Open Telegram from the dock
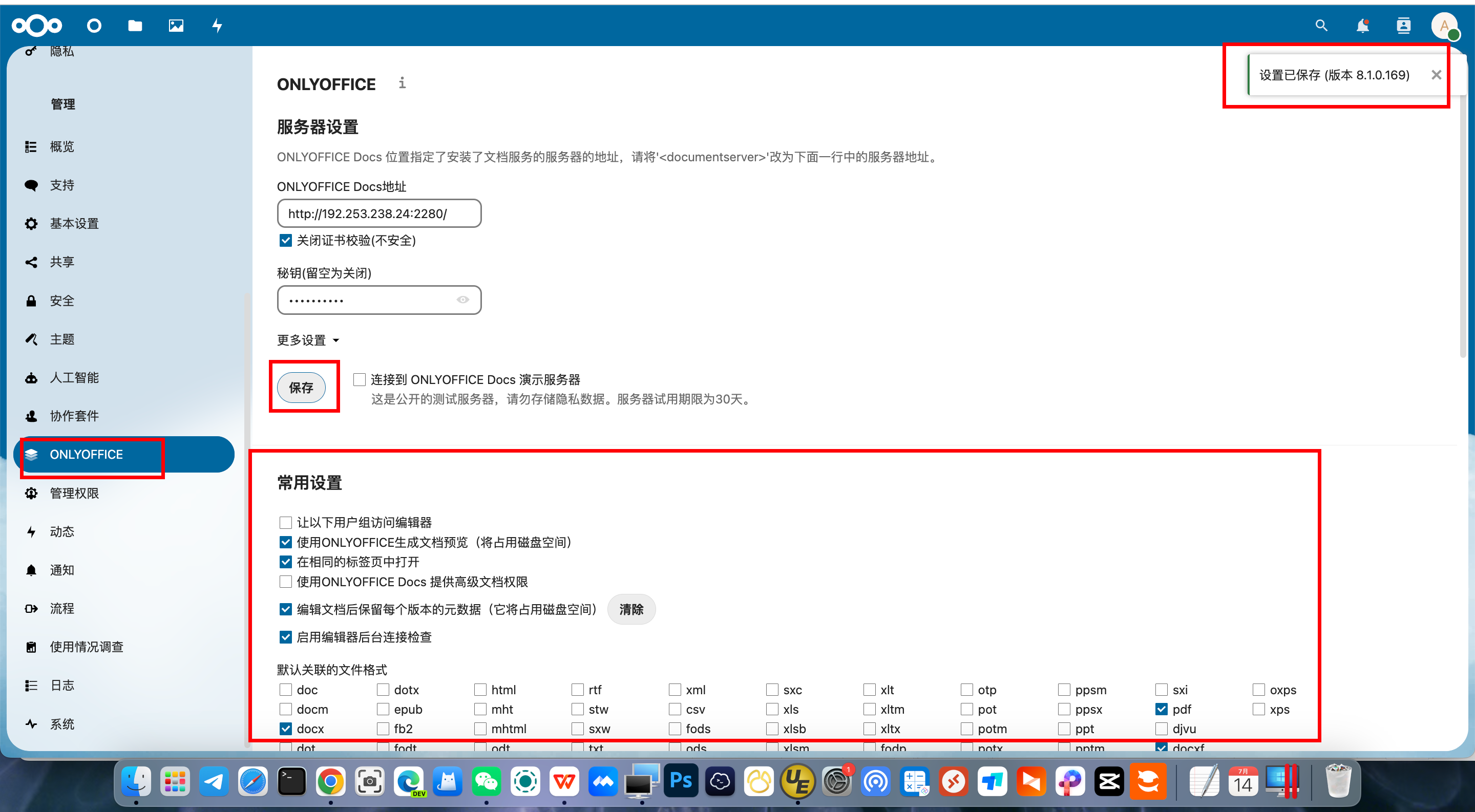This screenshot has height=812, width=1475. tap(214, 781)
